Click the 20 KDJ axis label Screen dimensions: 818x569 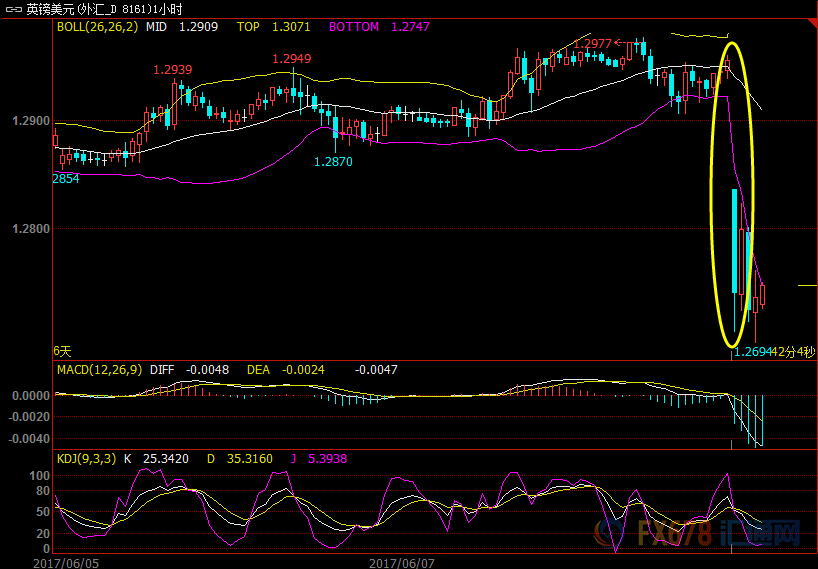pyautogui.click(x=43, y=534)
